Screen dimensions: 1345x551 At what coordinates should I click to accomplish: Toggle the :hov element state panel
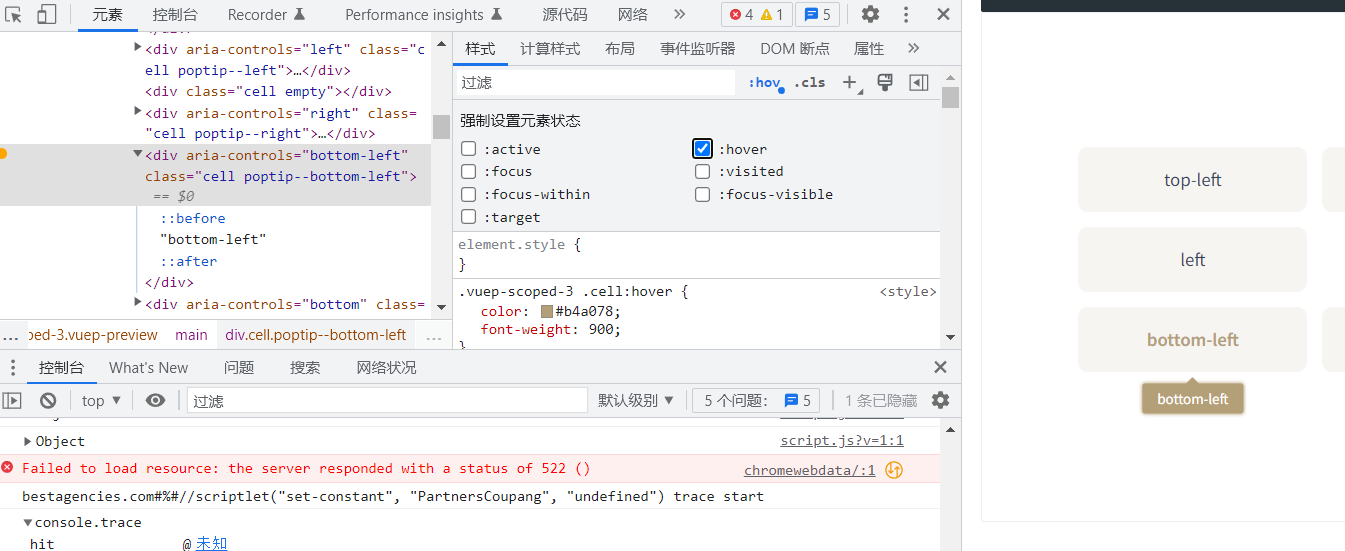coord(764,82)
